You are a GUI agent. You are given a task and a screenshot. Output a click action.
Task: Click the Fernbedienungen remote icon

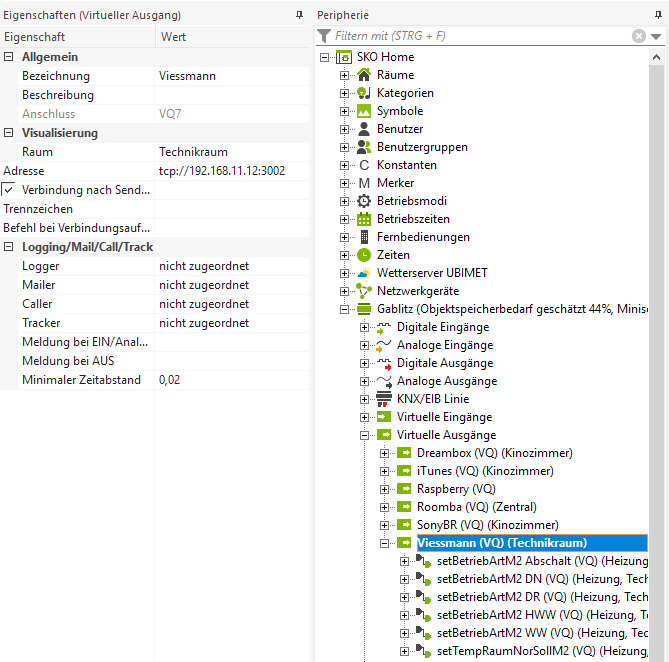click(364, 237)
